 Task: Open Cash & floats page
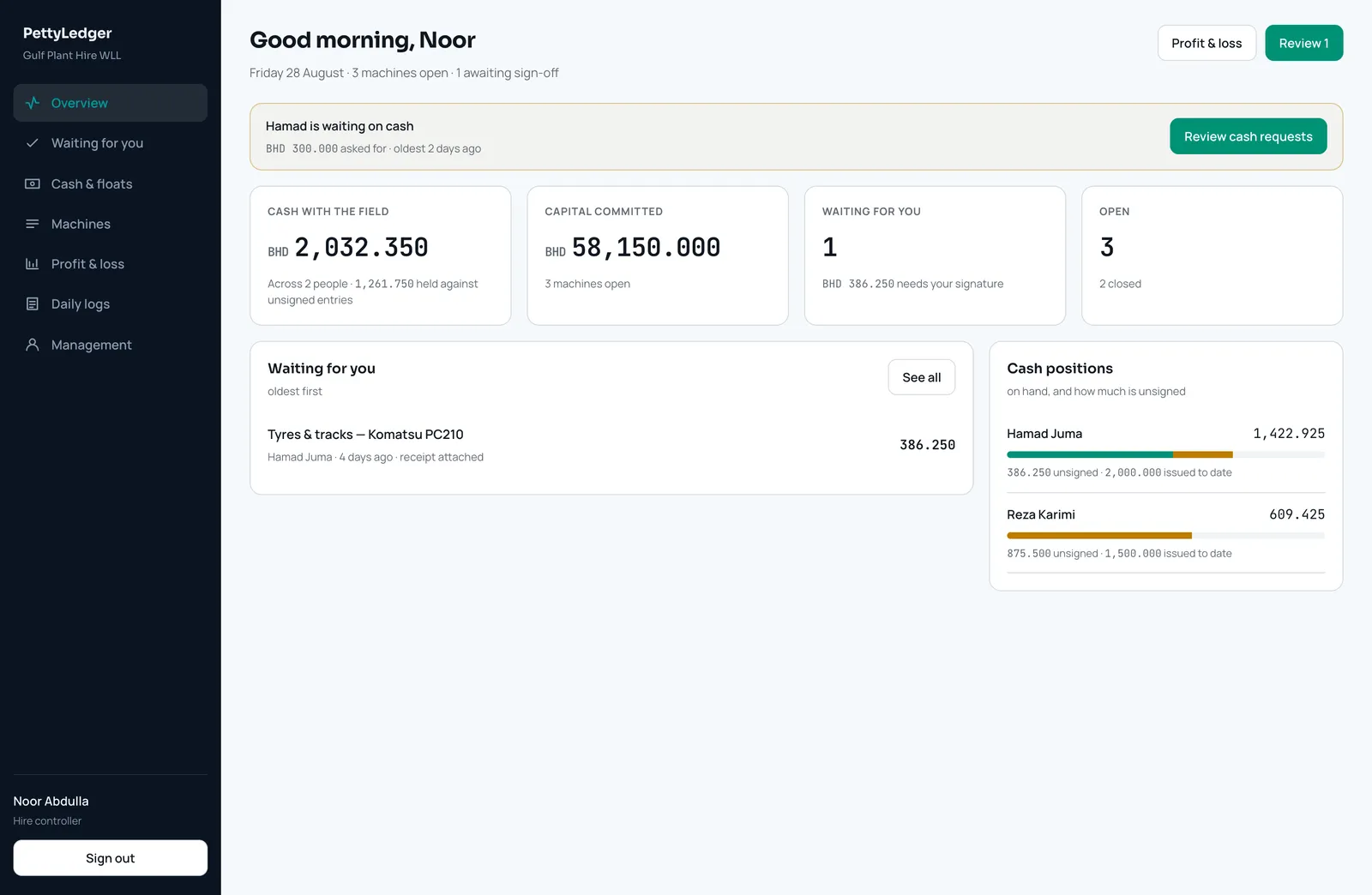click(x=111, y=183)
